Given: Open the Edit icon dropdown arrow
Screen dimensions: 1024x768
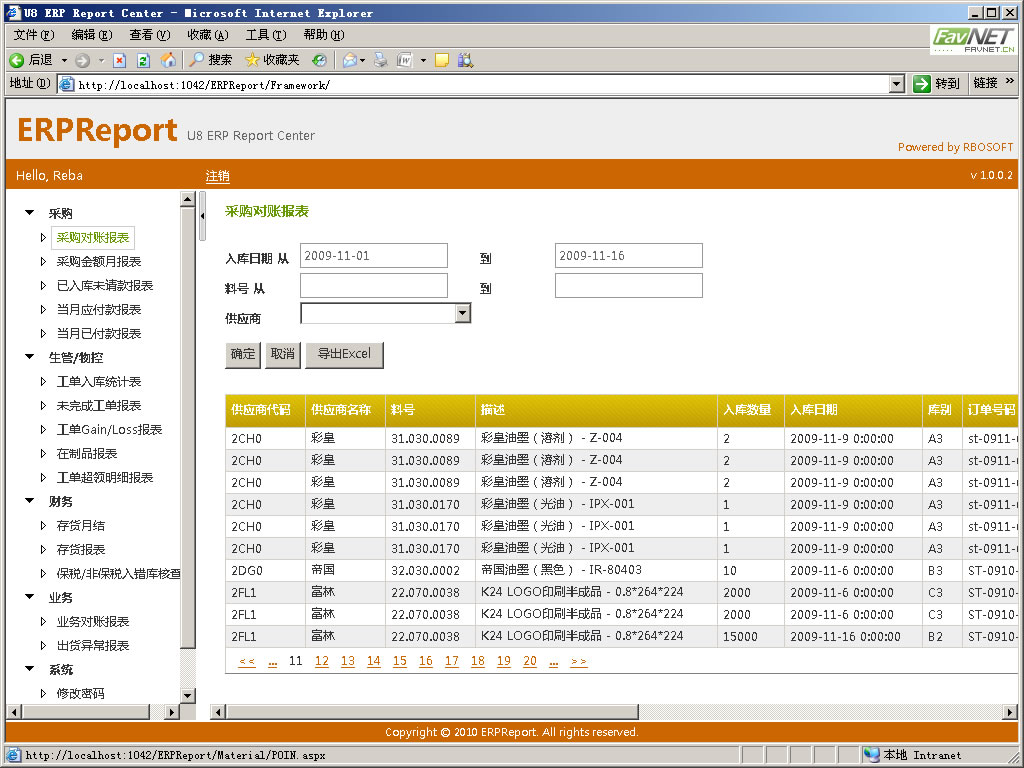Looking at the screenshot, I should click(423, 61).
